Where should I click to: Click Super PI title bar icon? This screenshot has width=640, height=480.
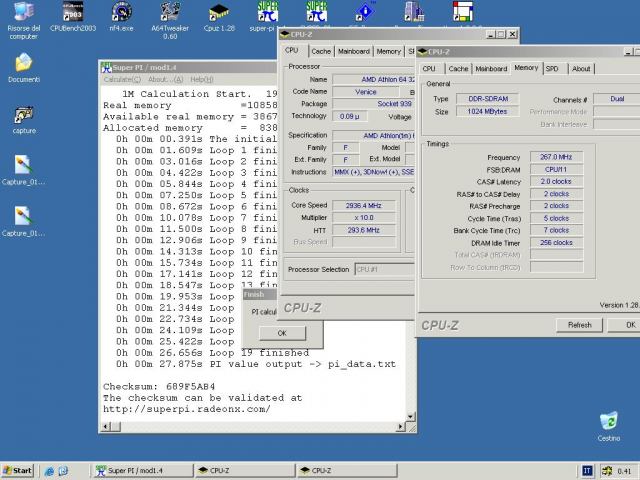click(106, 67)
